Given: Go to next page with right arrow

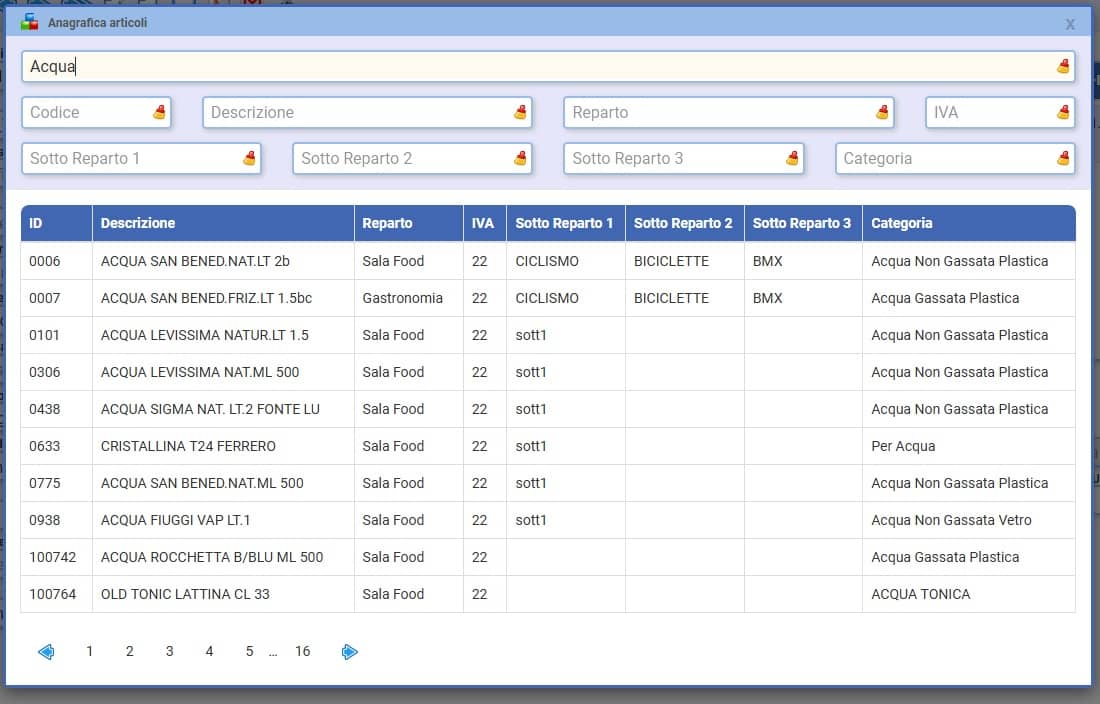Looking at the screenshot, I should coord(349,652).
